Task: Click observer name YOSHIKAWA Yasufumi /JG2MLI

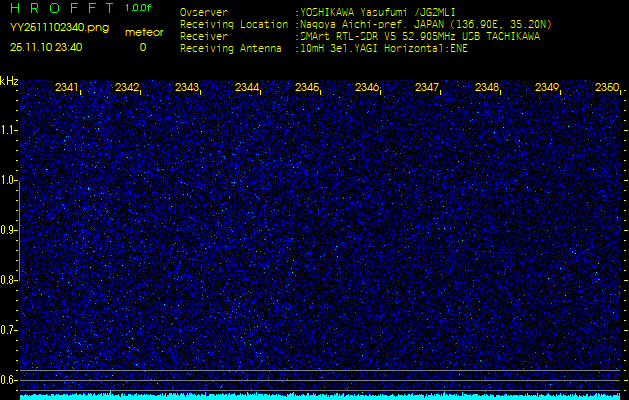Action: point(375,13)
